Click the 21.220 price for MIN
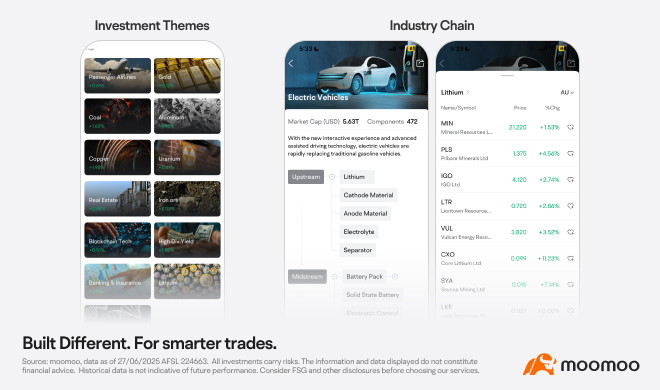 [x=518, y=127]
